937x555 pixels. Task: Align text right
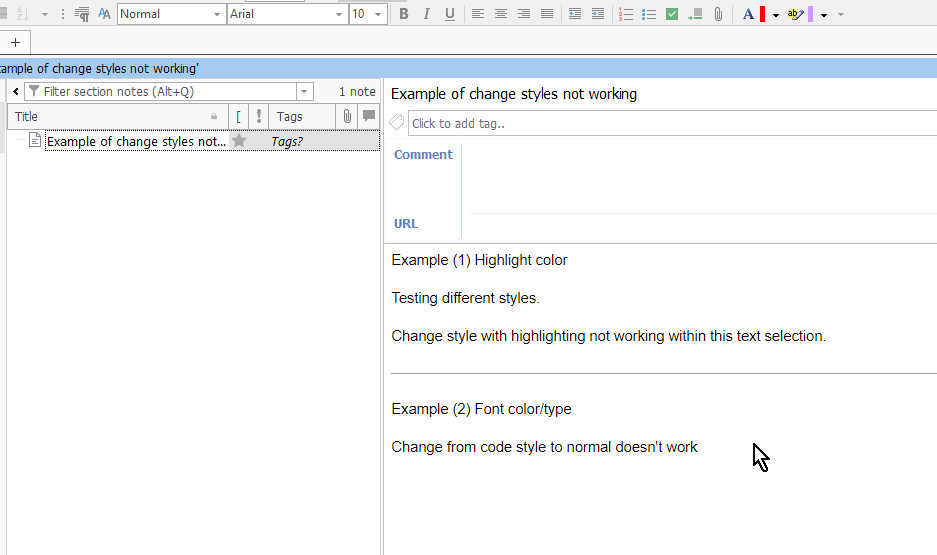pyautogui.click(x=523, y=14)
